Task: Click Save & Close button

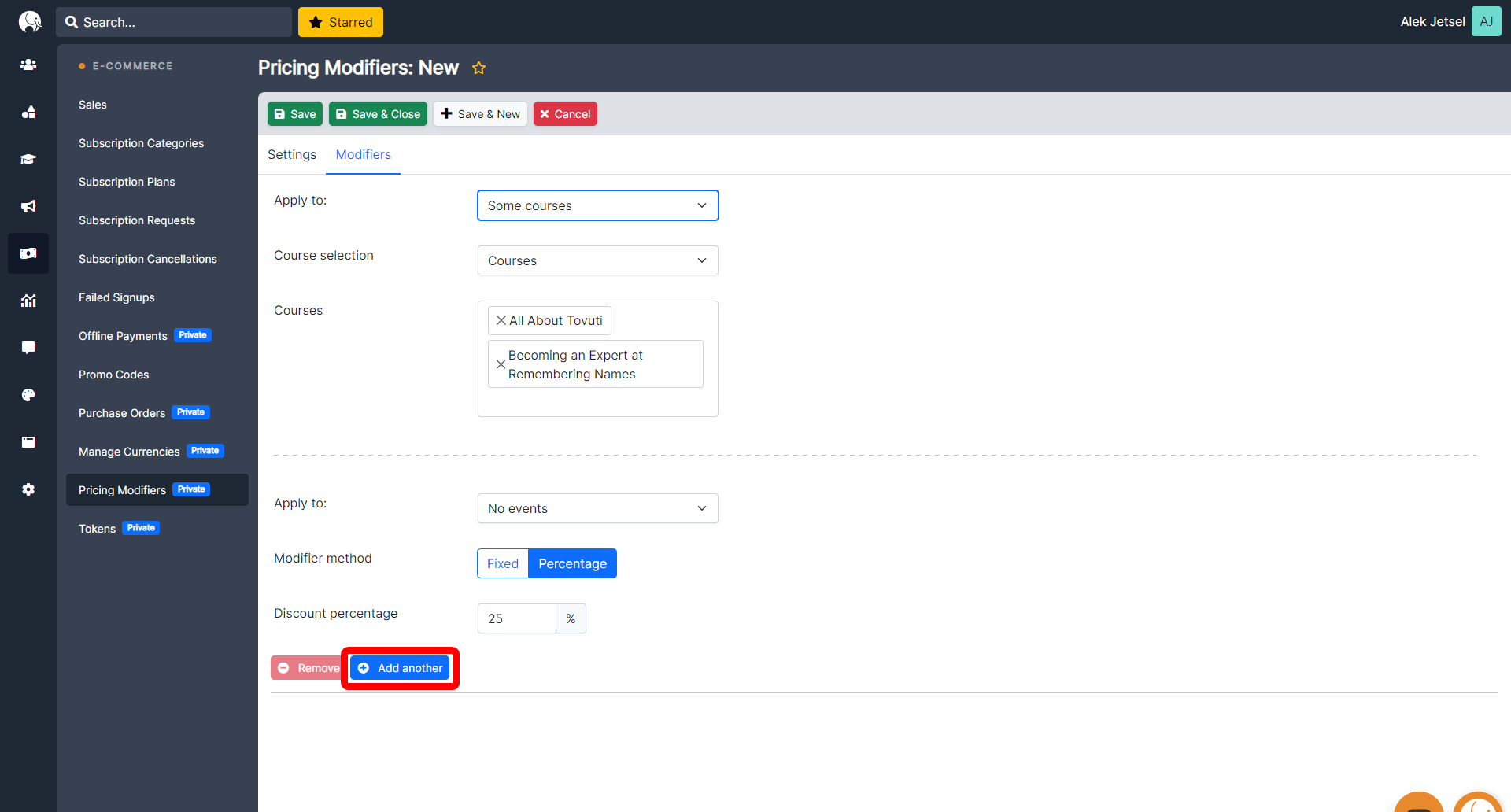Action: [x=378, y=114]
